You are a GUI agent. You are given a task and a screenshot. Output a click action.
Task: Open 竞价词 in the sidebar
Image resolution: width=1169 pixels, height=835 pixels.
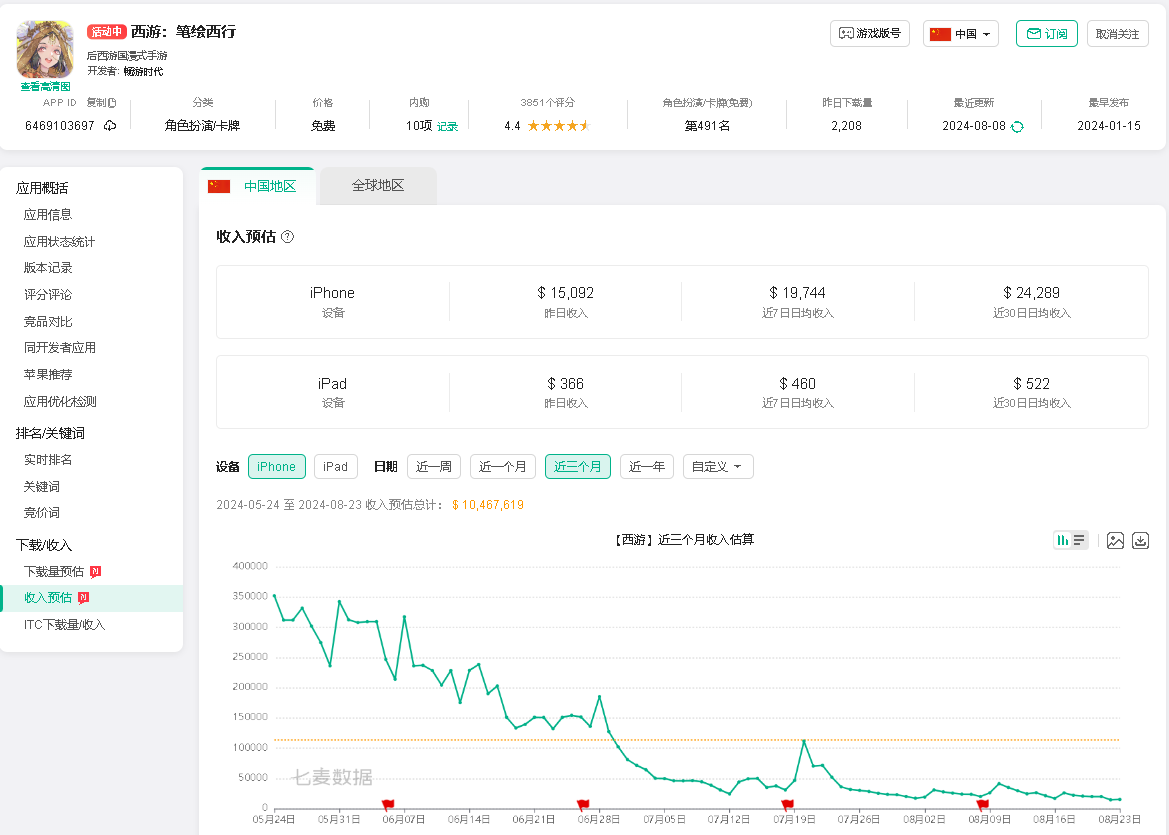click(x=42, y=512)
